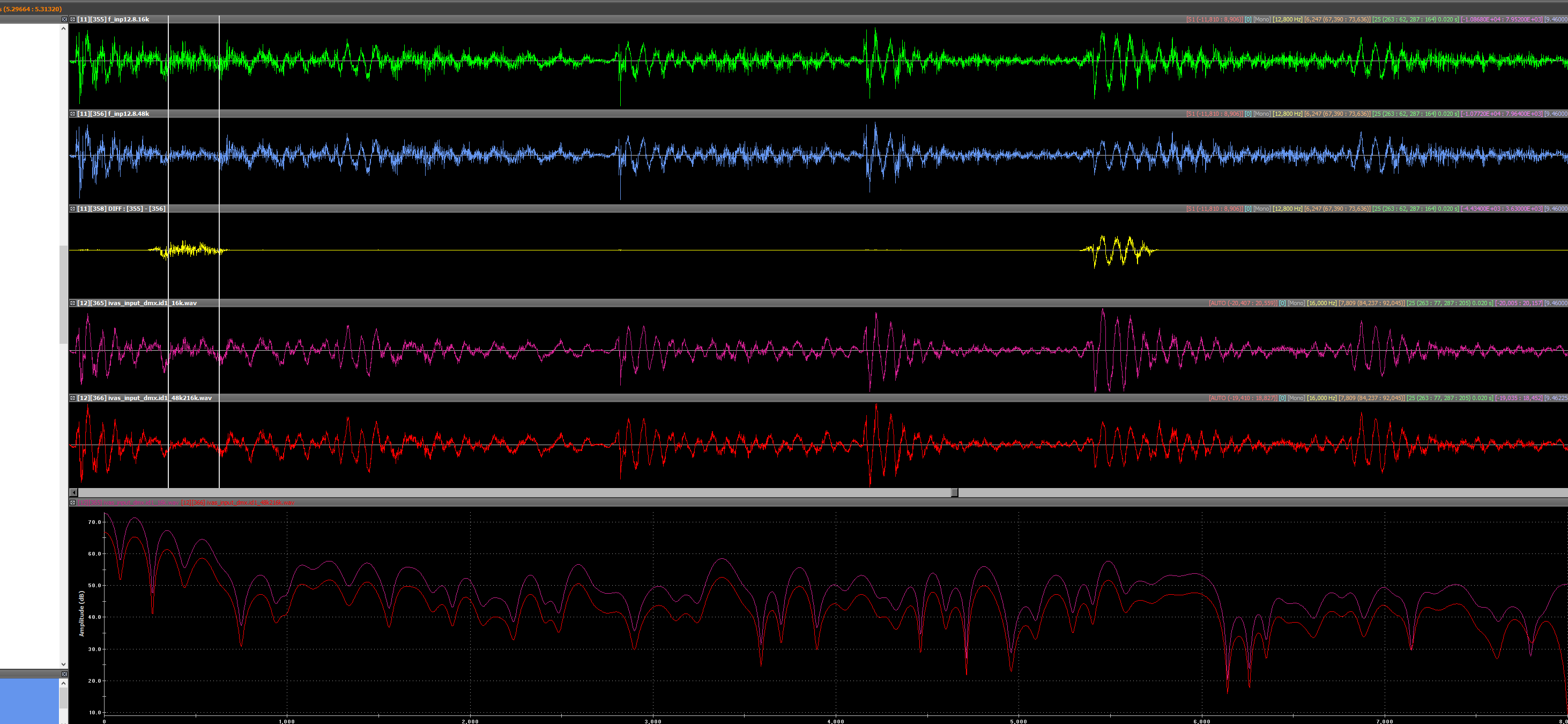Viewport: 1568px width, 724px height.
Task: Click the left panel vertical scrollbar thumb
Action: [63, 294]
